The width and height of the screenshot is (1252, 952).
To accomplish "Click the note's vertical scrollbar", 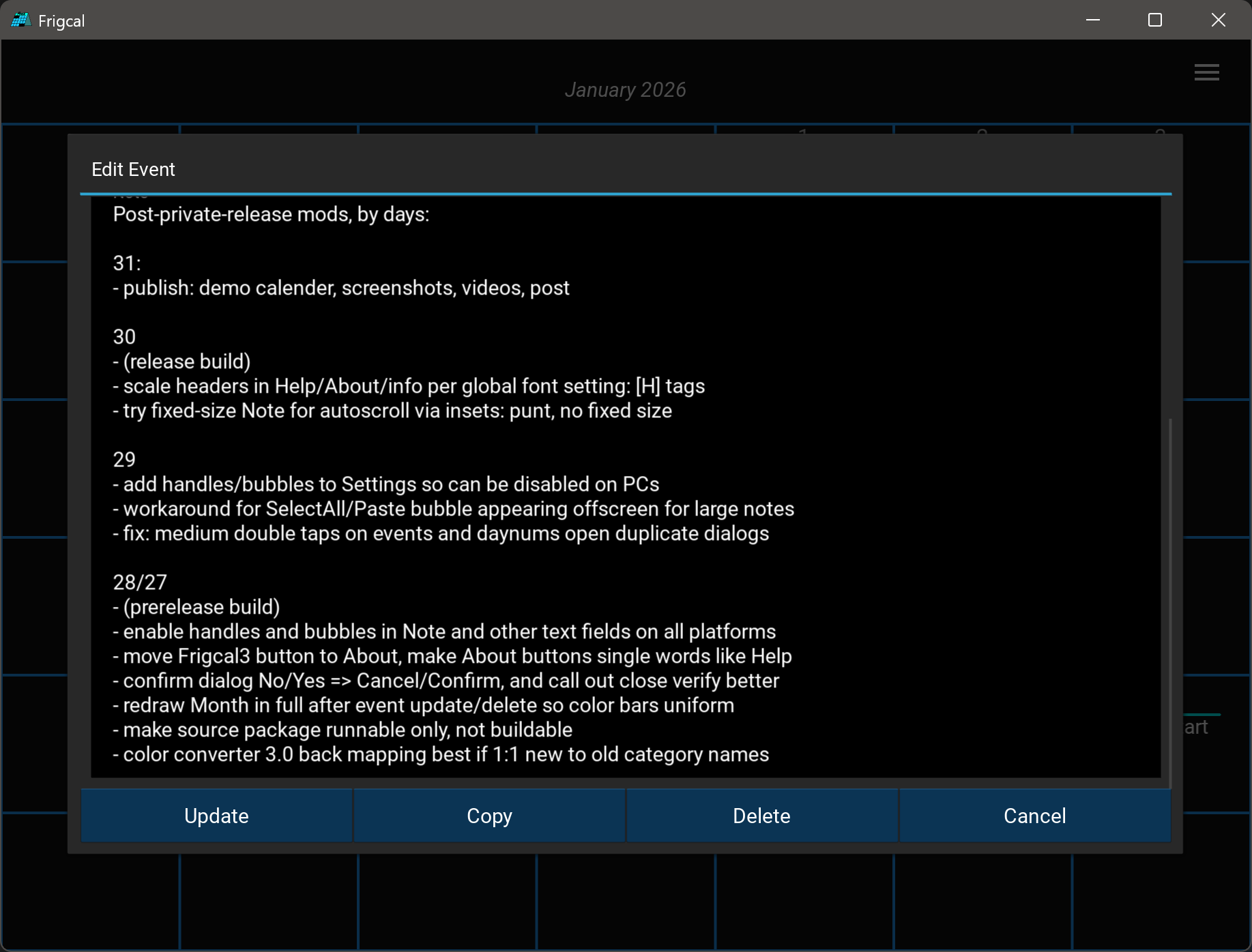I will pos(1169,600).
